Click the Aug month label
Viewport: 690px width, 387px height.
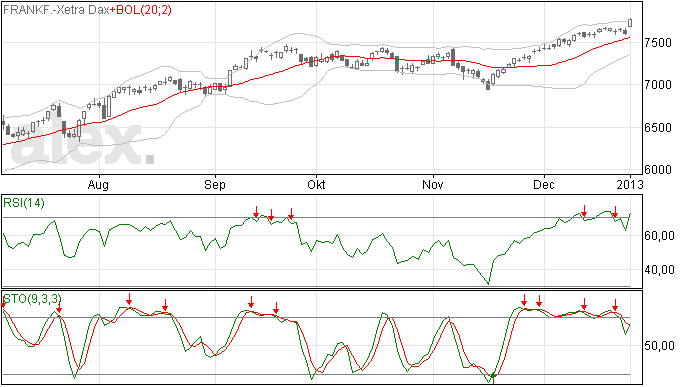pos(98,184)
